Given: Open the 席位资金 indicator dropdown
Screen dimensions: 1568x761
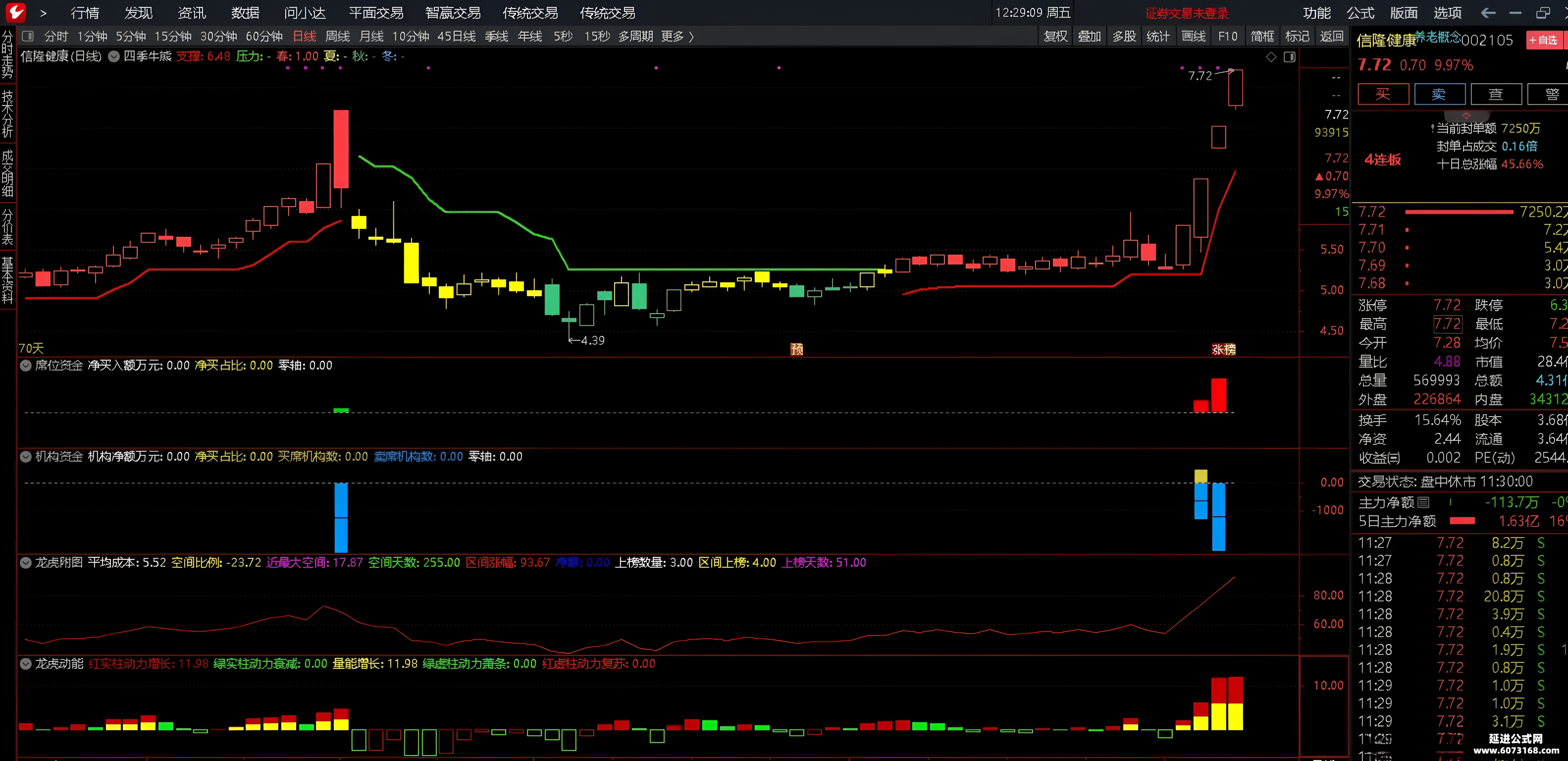Looking at the screenshot, I should tap(26, 365).
